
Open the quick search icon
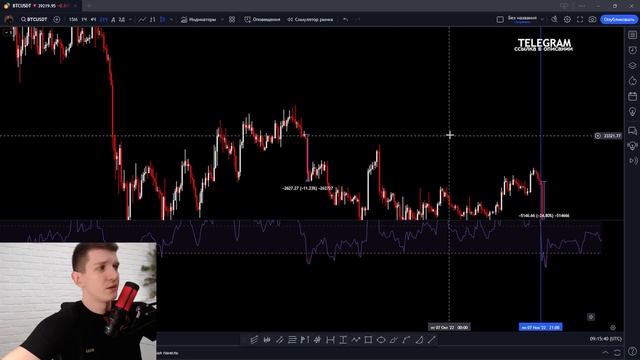[x=554, y=20]
